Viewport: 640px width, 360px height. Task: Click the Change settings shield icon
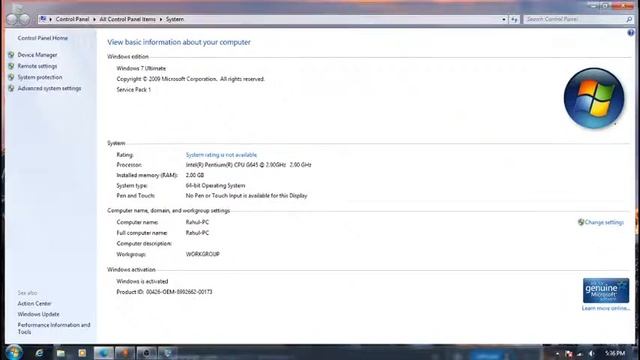[x=581, y=222]
